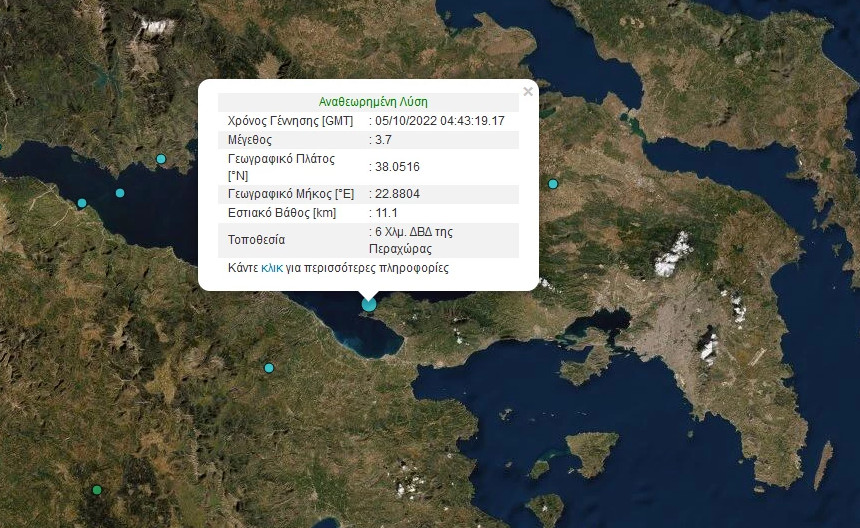Click the 'Τοποθεσία' row label

click(x=257, y=240)
